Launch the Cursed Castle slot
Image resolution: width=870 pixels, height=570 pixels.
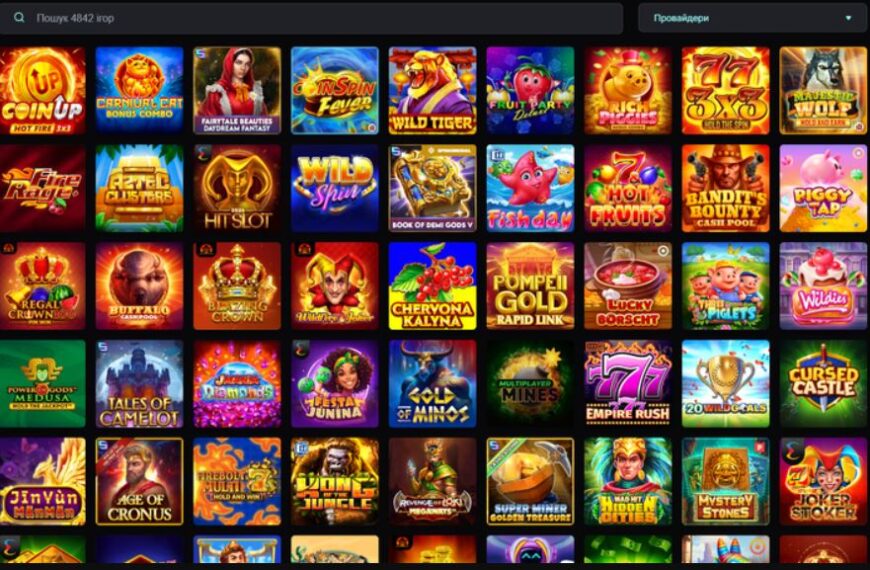(x=823, y=384)
